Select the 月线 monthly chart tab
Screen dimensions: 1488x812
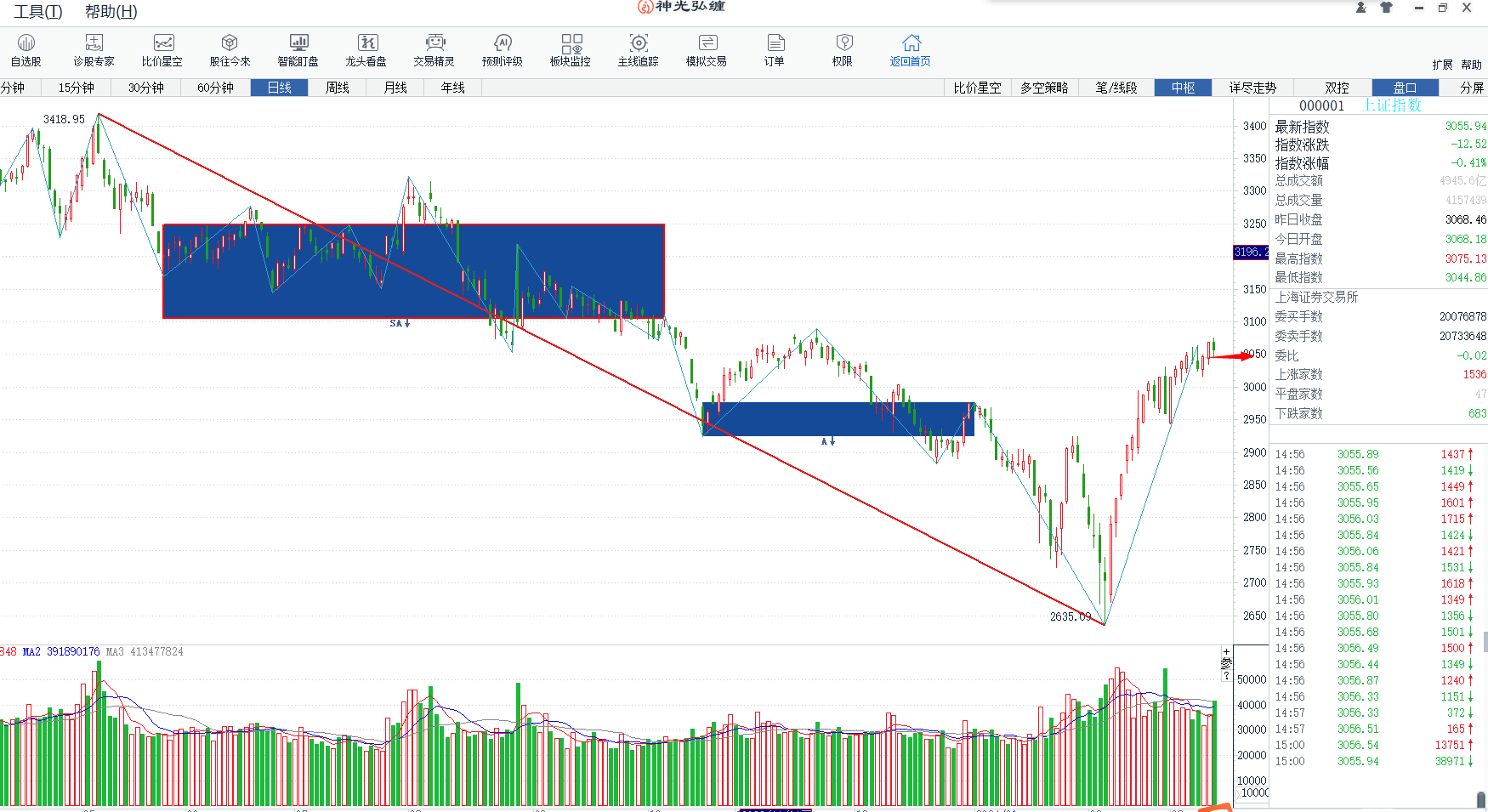click(x=395, y=88)
